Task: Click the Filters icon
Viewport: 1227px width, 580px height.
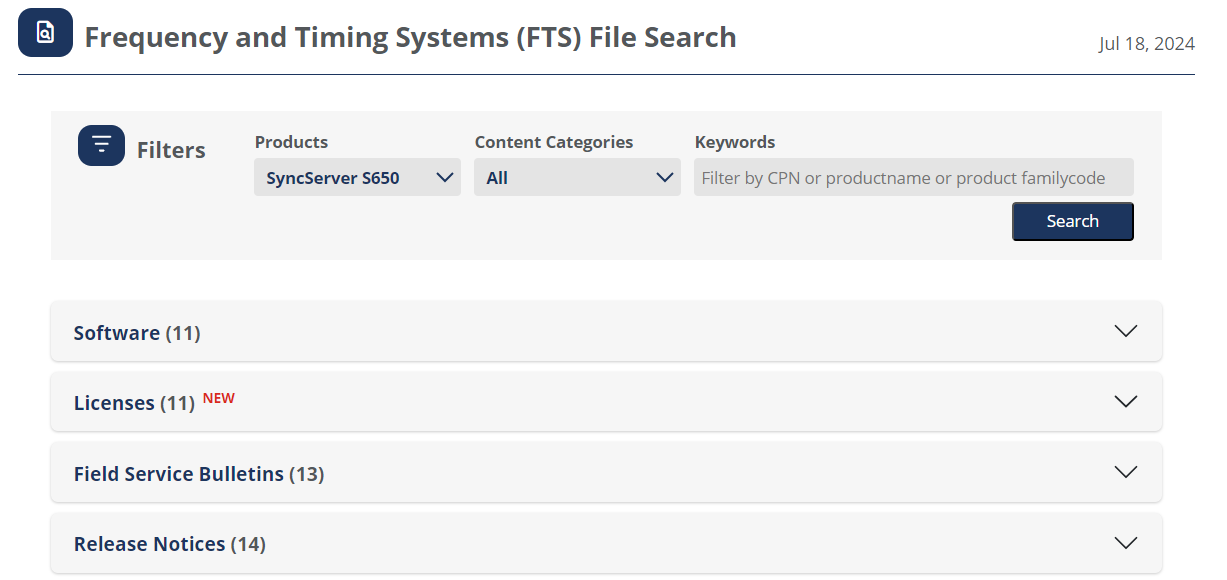Action: click(101, 146)
